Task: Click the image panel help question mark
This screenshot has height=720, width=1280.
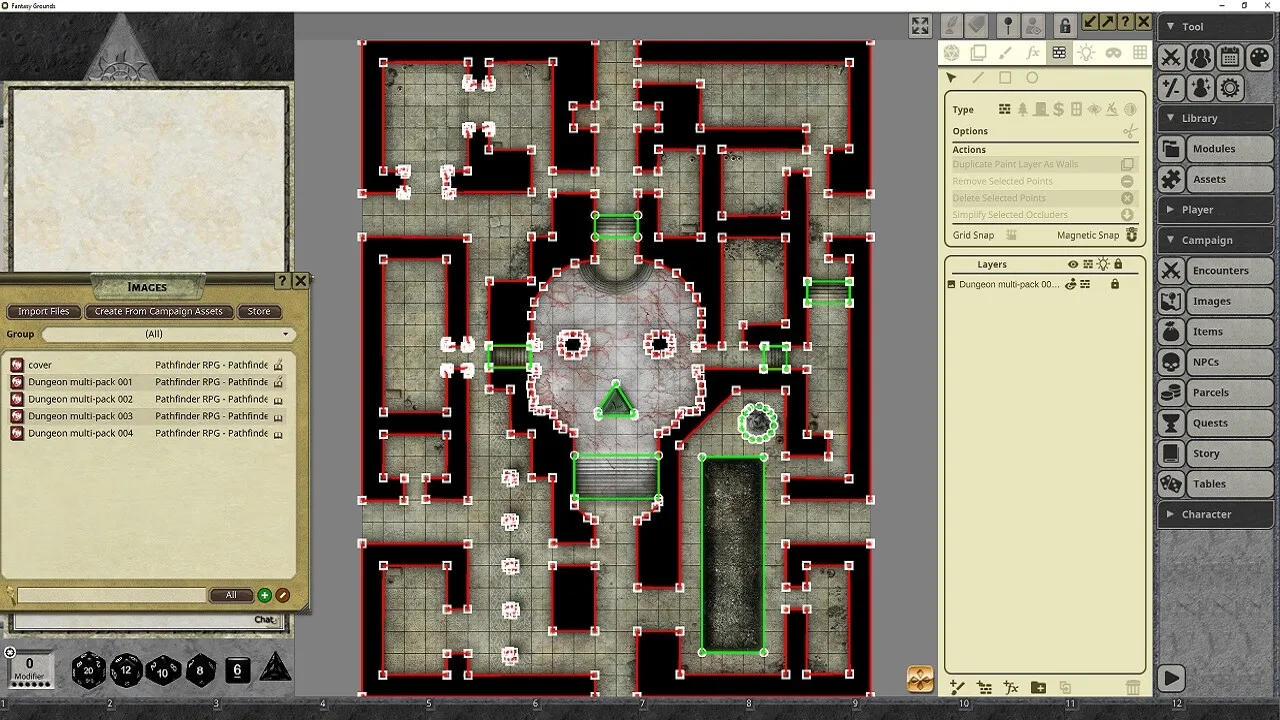Action: point(1125,22)
